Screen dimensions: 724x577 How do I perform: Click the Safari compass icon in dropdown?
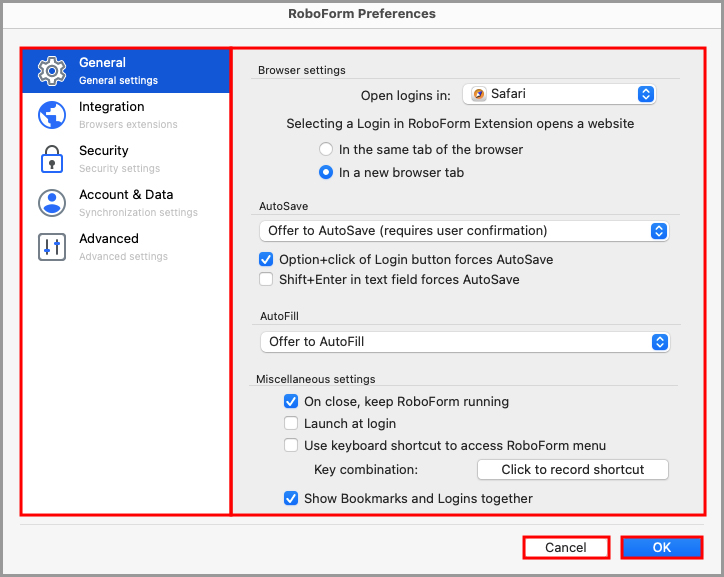click(479, 94)
